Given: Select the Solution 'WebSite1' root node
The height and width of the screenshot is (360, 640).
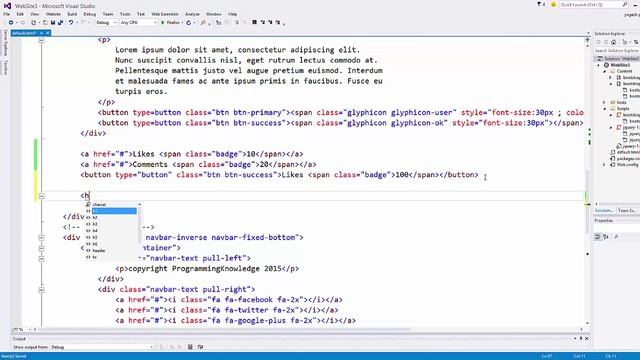Looking at the screenshot, I should [x=620, y=58].
